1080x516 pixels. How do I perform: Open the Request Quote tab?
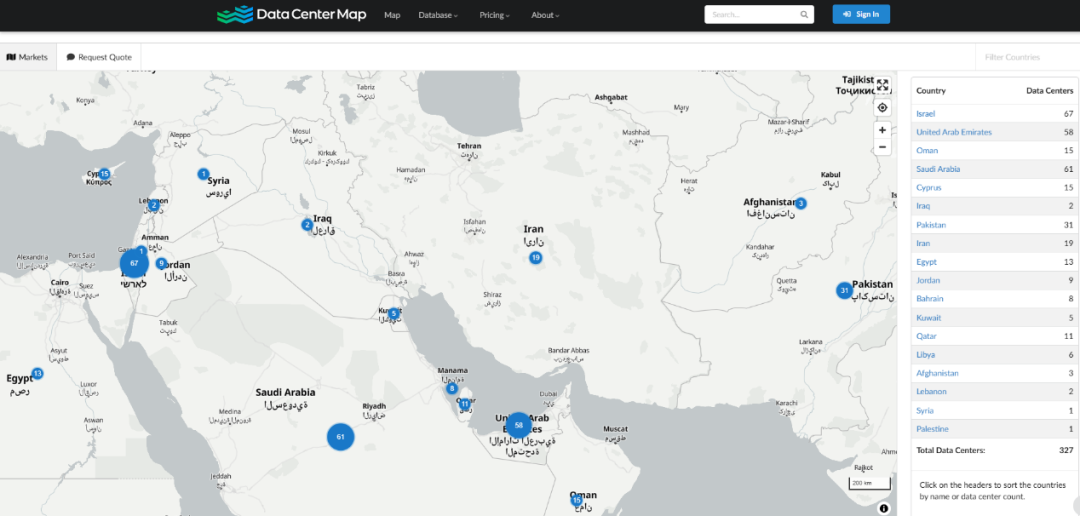[x=99, y=57]
